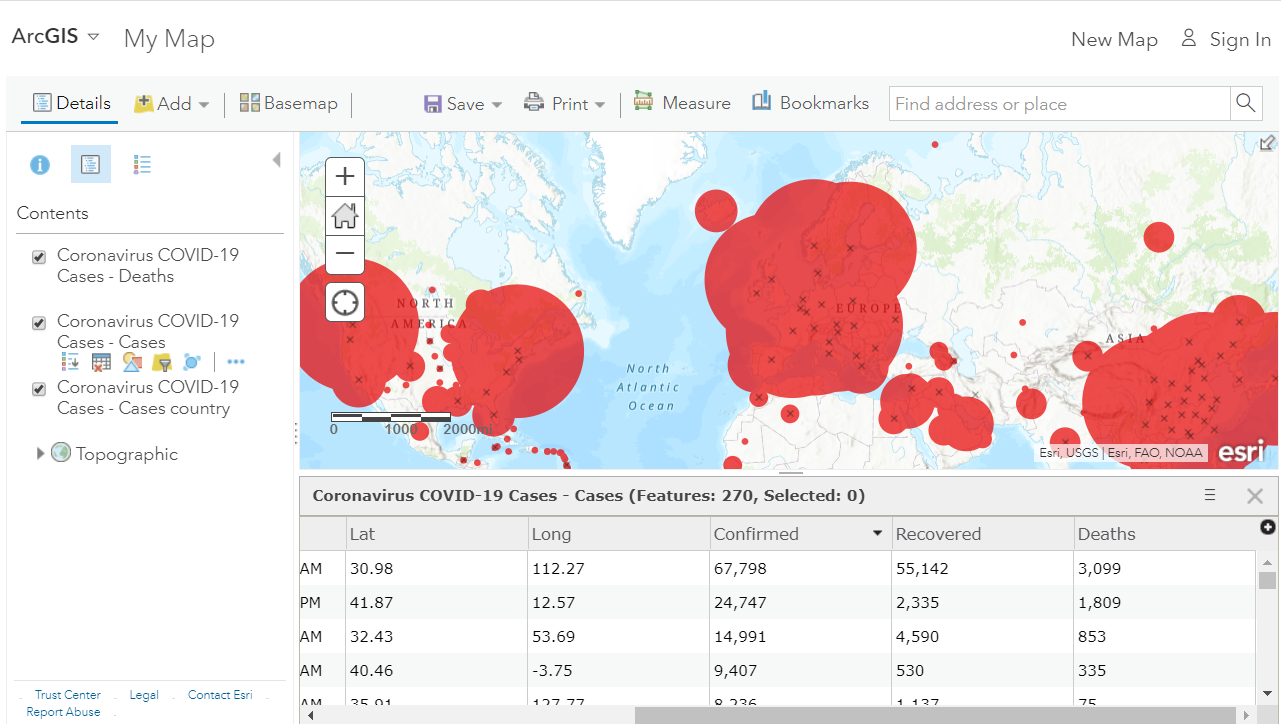Hide table icon under Cases layer

[101, 362]
